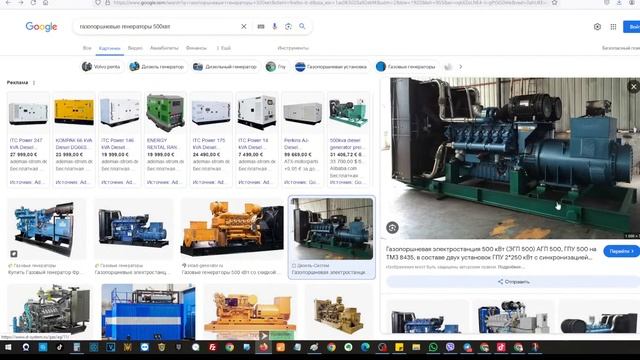Start voice search with microphone icon
640x360 pixels.
coord(275,27)
